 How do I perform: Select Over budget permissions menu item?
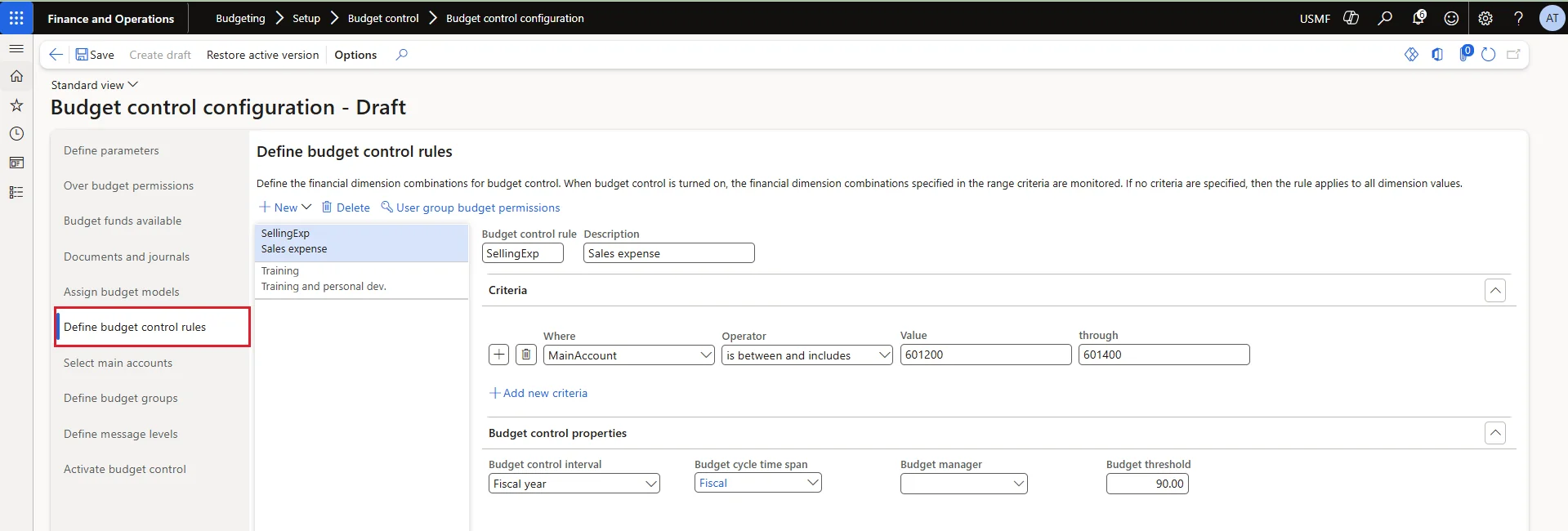coord(128,185)
